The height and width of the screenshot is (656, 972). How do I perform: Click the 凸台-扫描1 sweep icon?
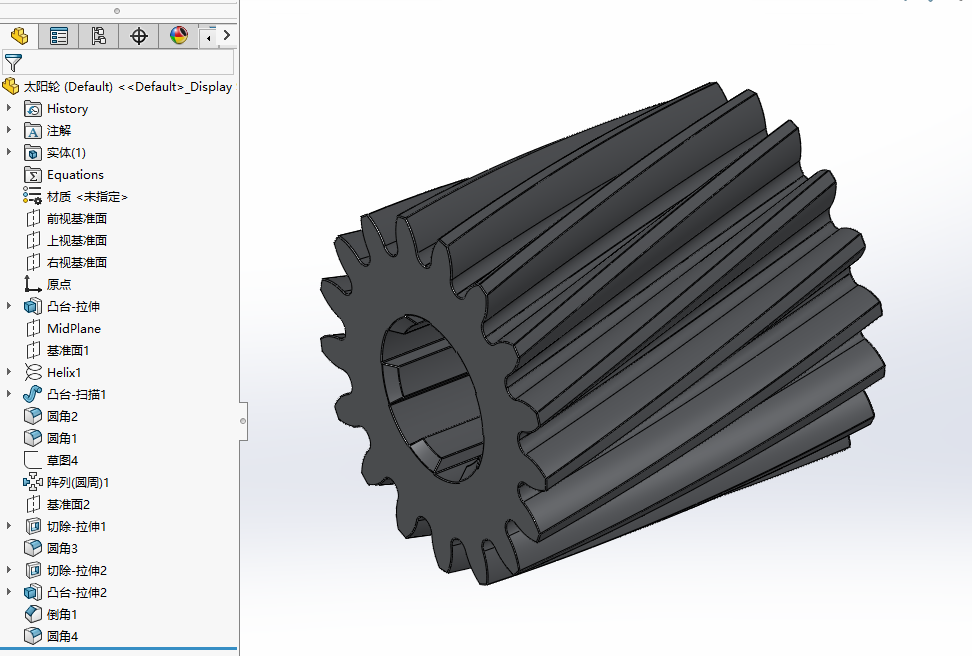coord(33,394)
